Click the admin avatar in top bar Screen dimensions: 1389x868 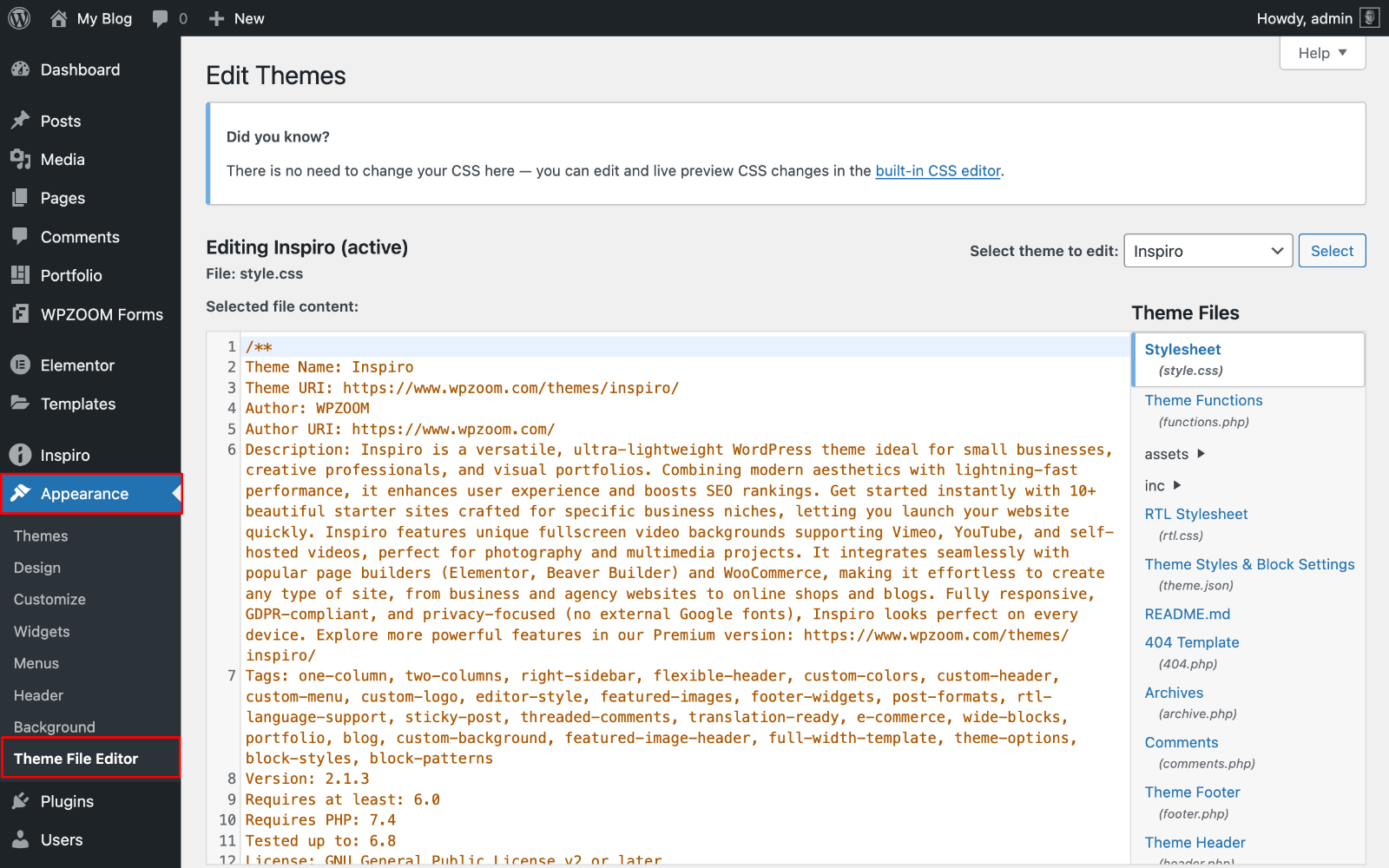pyautogui.click(x=1369, y=18)
